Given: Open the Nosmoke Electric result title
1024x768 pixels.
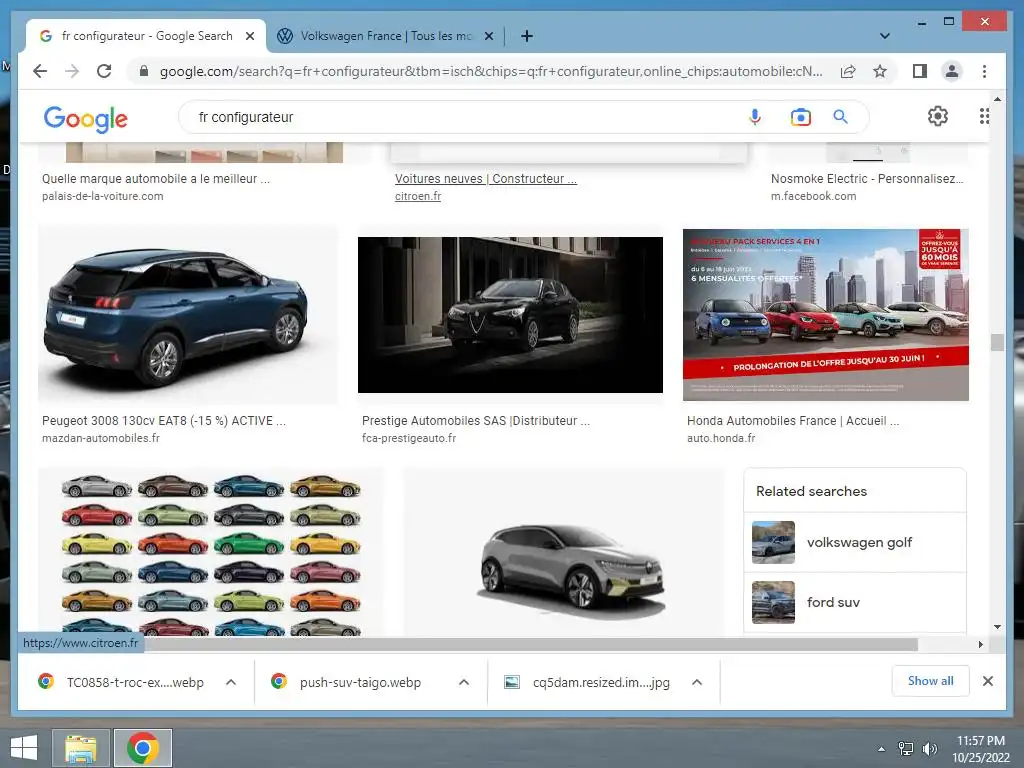Looking at the screenshot, I should pyautogui.click(x=867, y=178).
